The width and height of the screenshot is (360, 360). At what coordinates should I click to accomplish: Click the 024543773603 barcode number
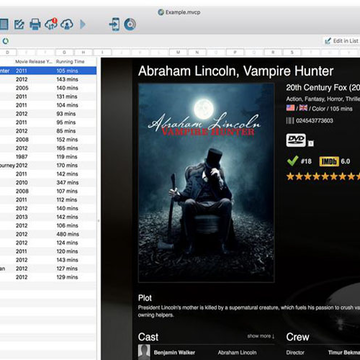pyautogui.click(x=314, y=121)
